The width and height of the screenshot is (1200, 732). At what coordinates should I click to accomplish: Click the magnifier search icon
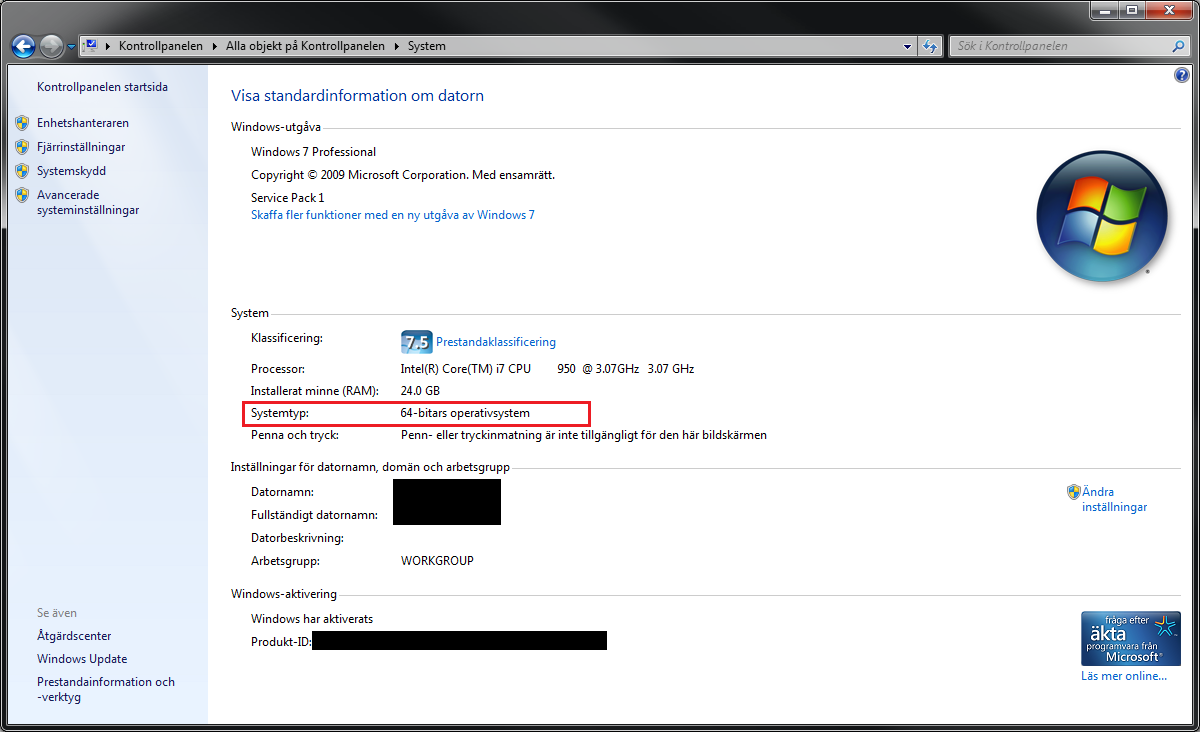coord(1178,46)
